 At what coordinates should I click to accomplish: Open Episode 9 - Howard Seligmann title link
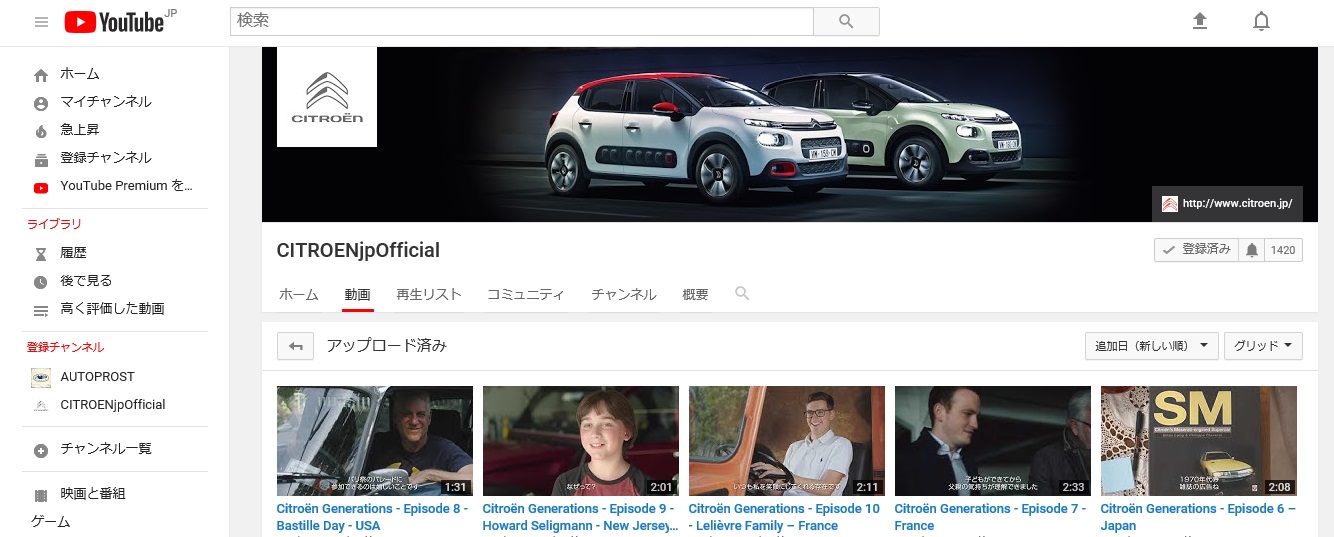pyautogui.click(x=580, y=517)
